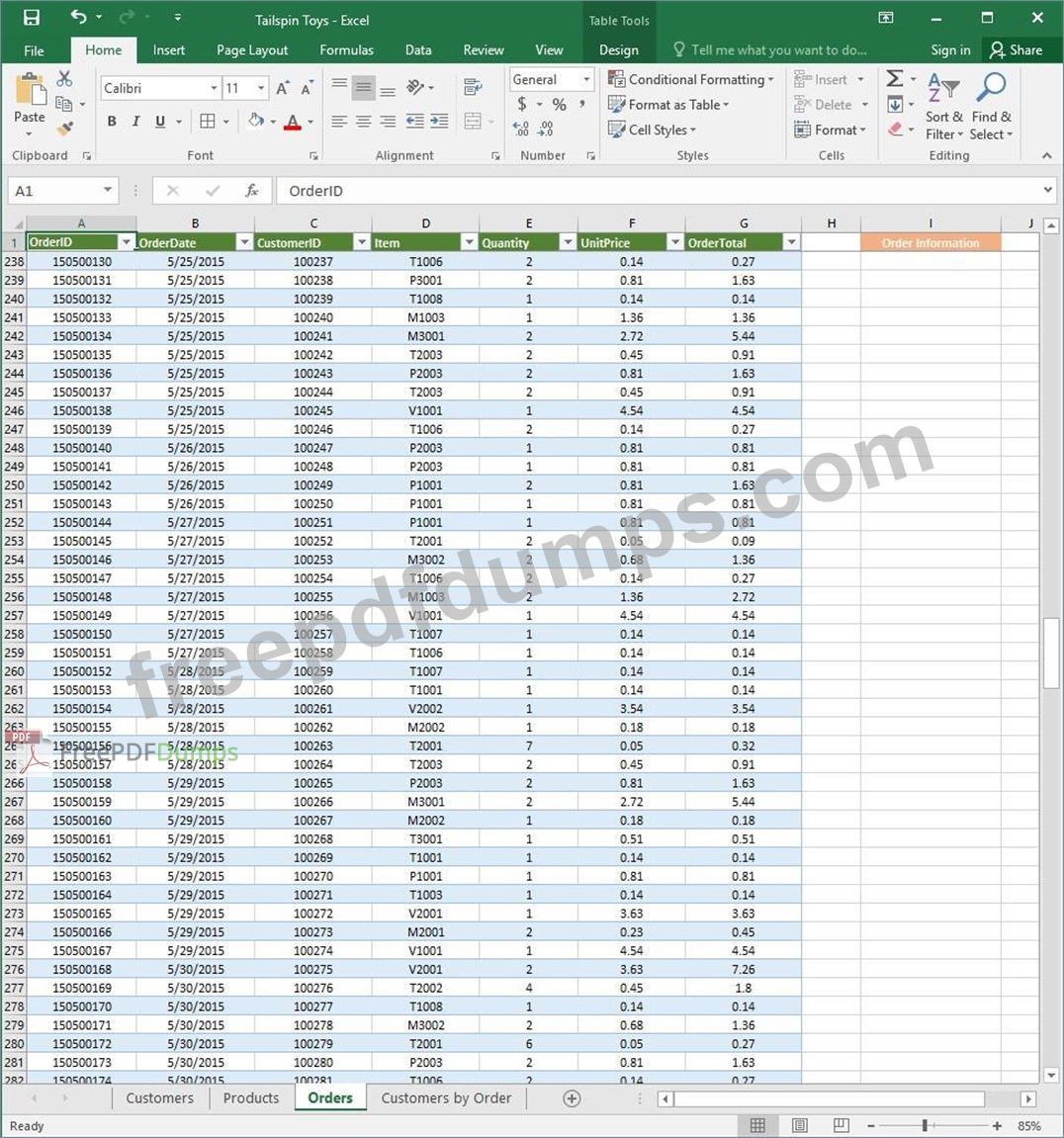Open the File menu
Viewport: 1064px width, 1138px height.
[34, 50]
